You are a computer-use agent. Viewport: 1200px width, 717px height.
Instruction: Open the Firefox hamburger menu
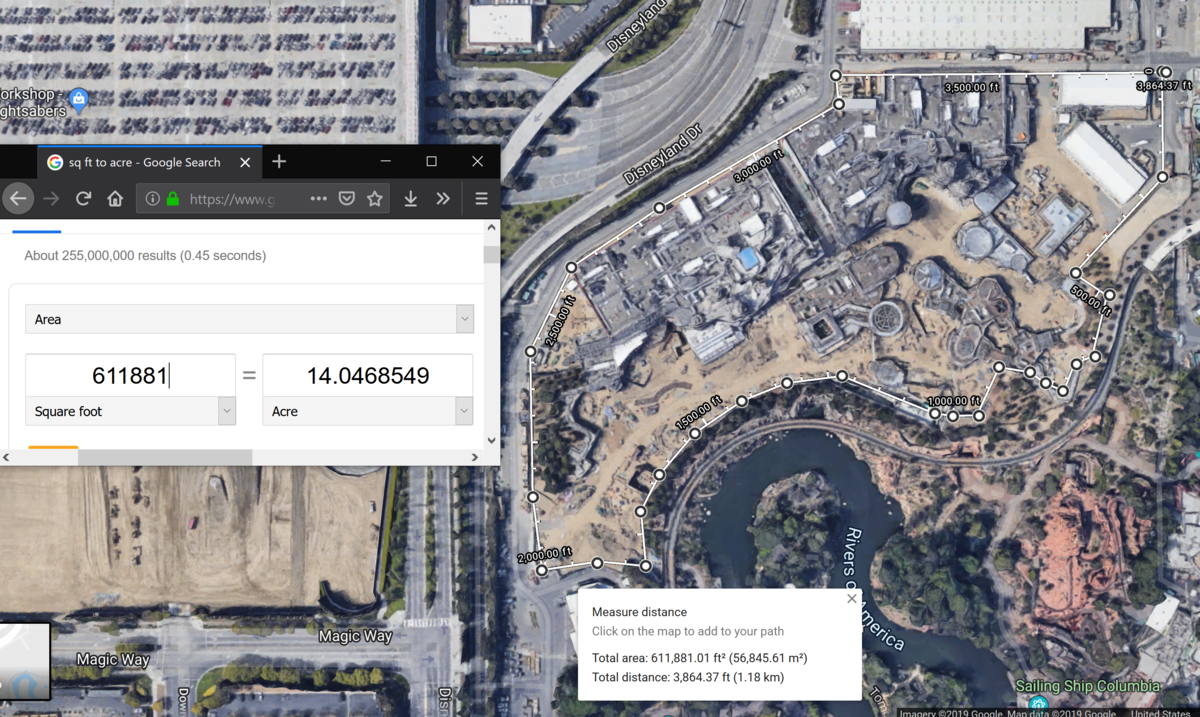click(481, 199)
